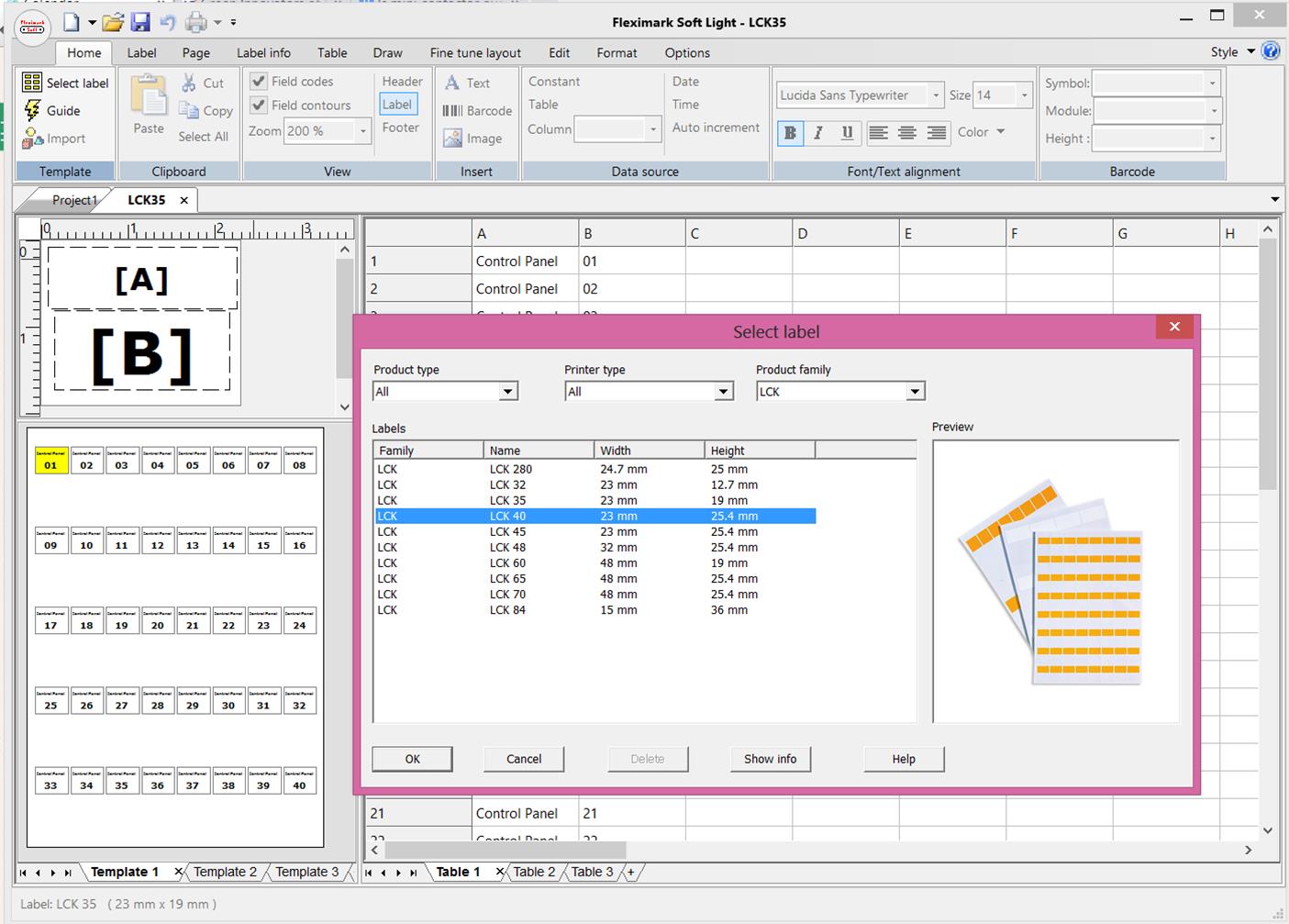Screen dimensions: 1289x924
Task: Expand the Product type dropdown
Action: [x=506, y=392]
